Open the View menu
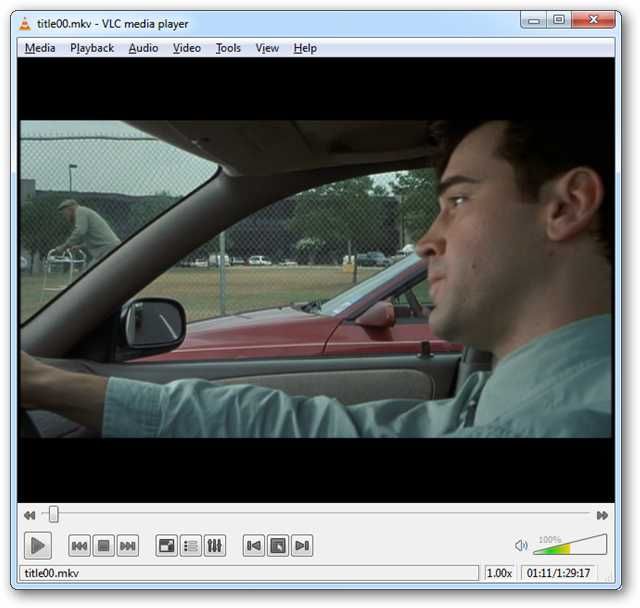This screenshot has width=640, height=608. click(267, 48)
